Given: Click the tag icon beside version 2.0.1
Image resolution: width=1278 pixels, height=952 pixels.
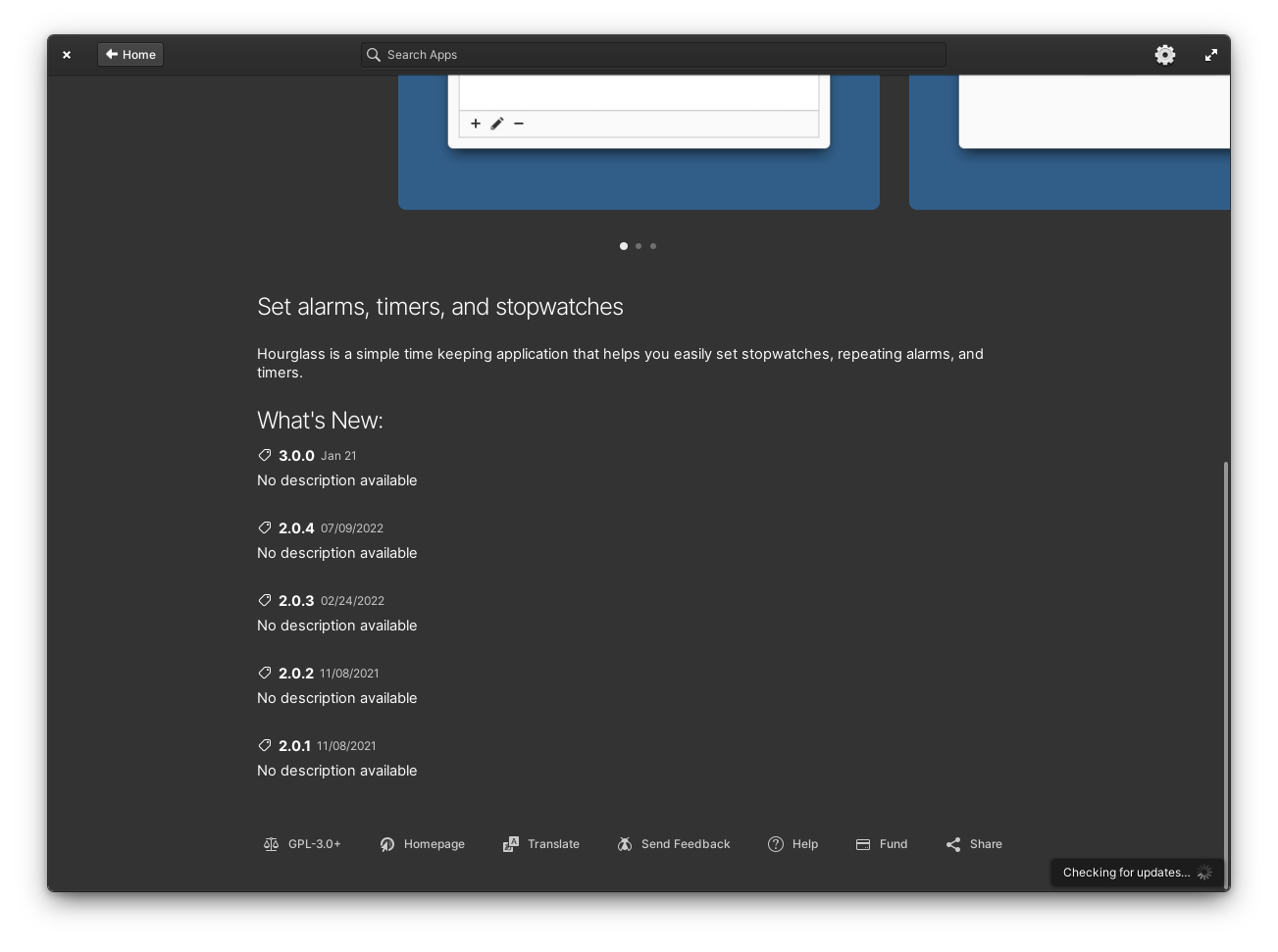Looking at the screenshot, I should pyautogui.click(x=265, y=745).
